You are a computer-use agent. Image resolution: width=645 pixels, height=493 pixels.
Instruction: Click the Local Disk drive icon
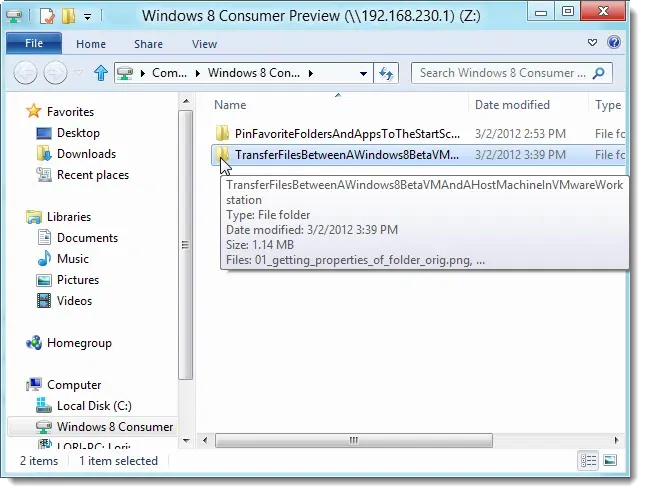click(x=44, y=405)
